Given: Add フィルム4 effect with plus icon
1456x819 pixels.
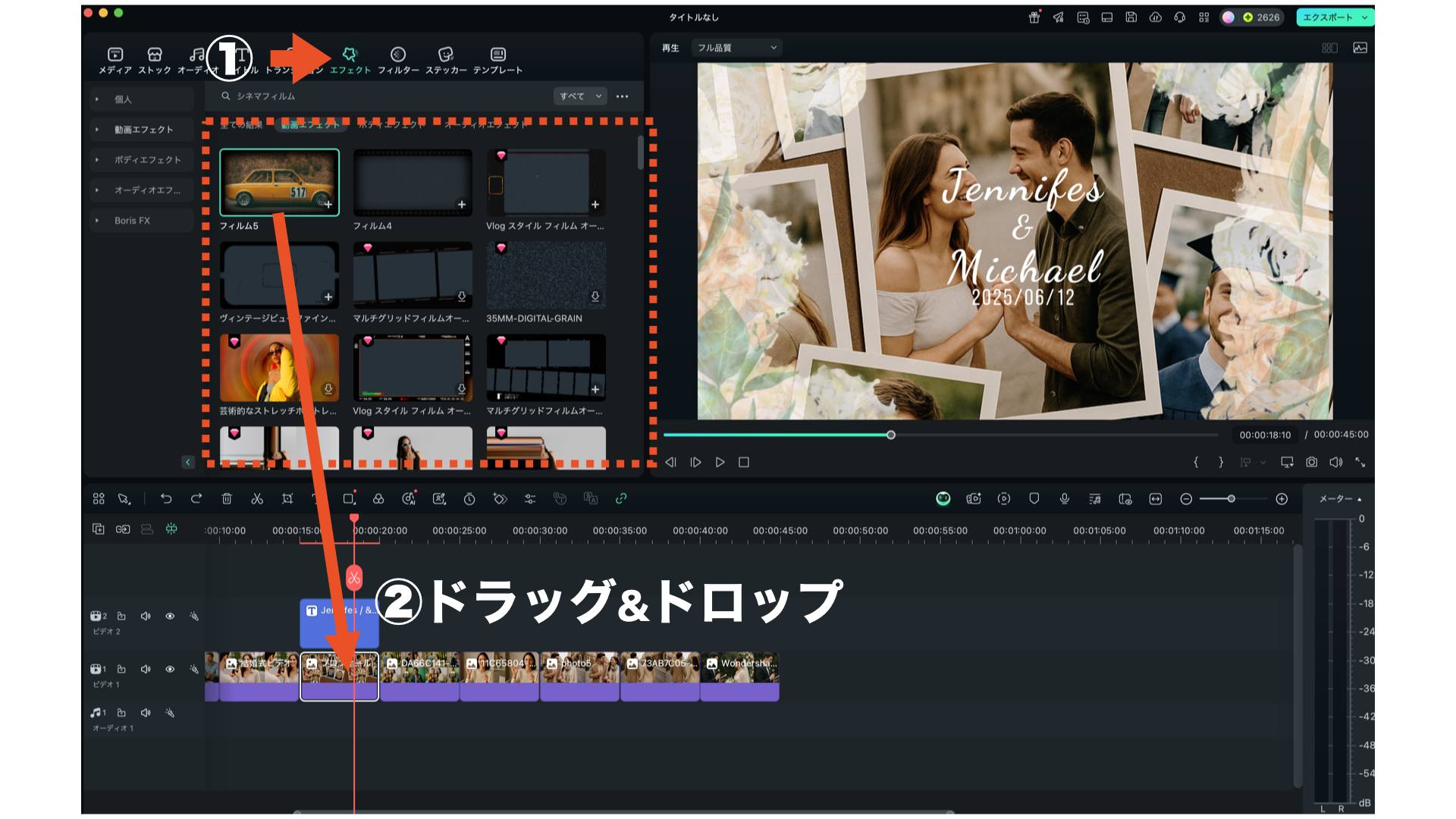Looking at the screenshot, I should [461, 205].
